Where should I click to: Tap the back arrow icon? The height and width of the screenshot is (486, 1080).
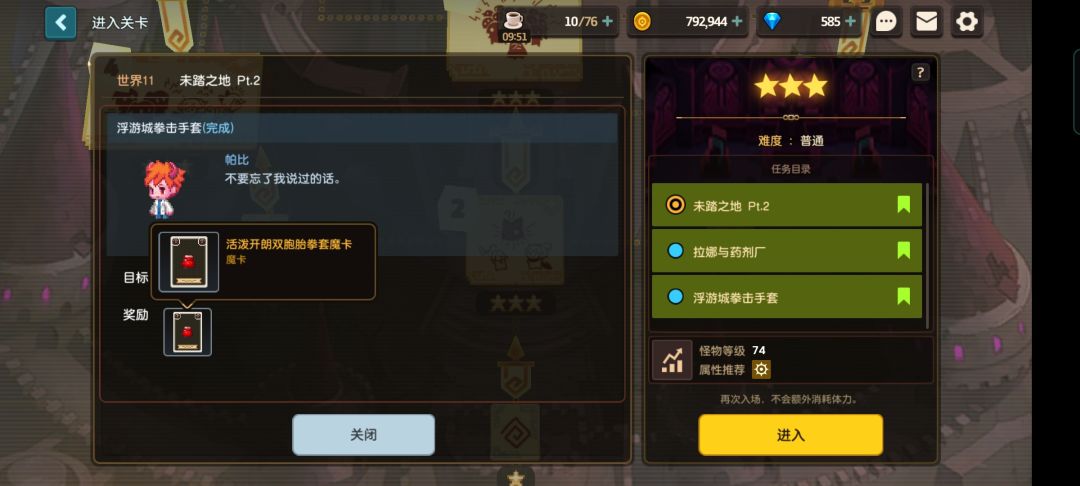pos(61,22)
